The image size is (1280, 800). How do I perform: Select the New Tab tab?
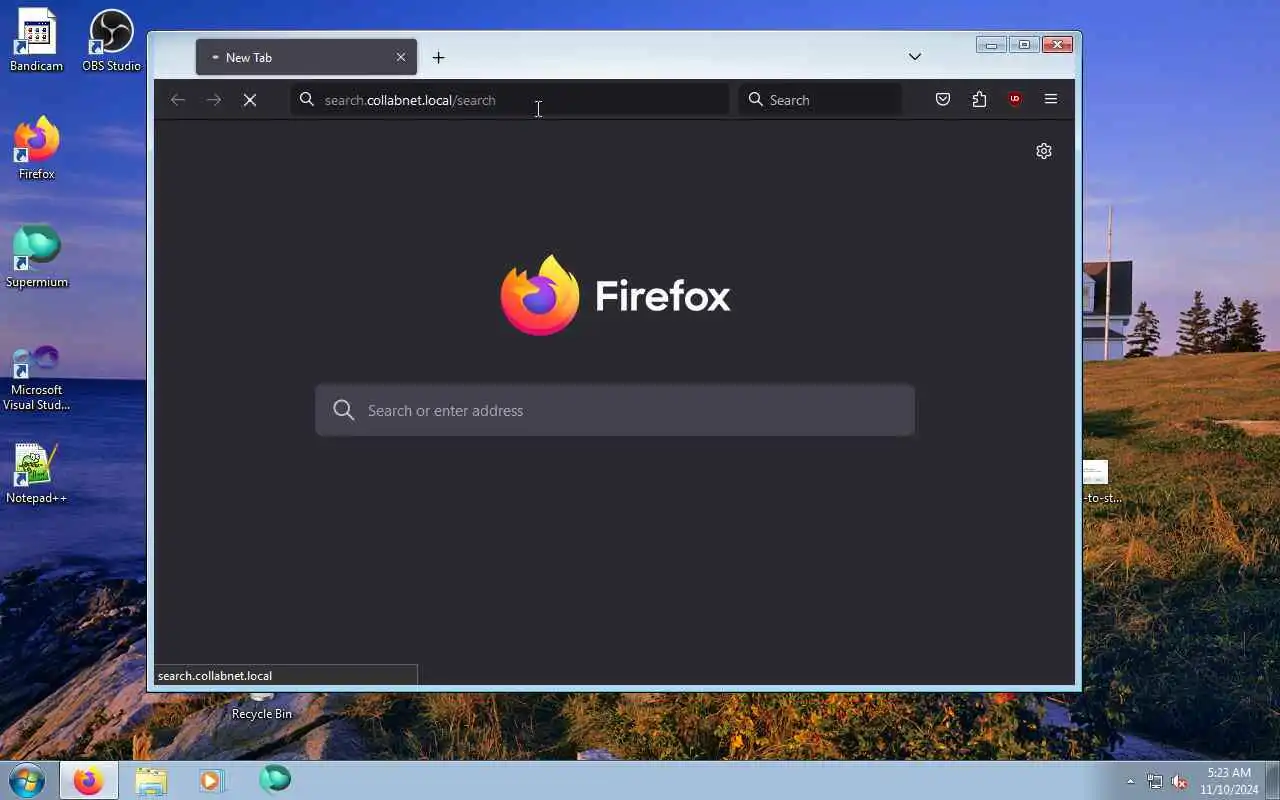coord(306,57)
